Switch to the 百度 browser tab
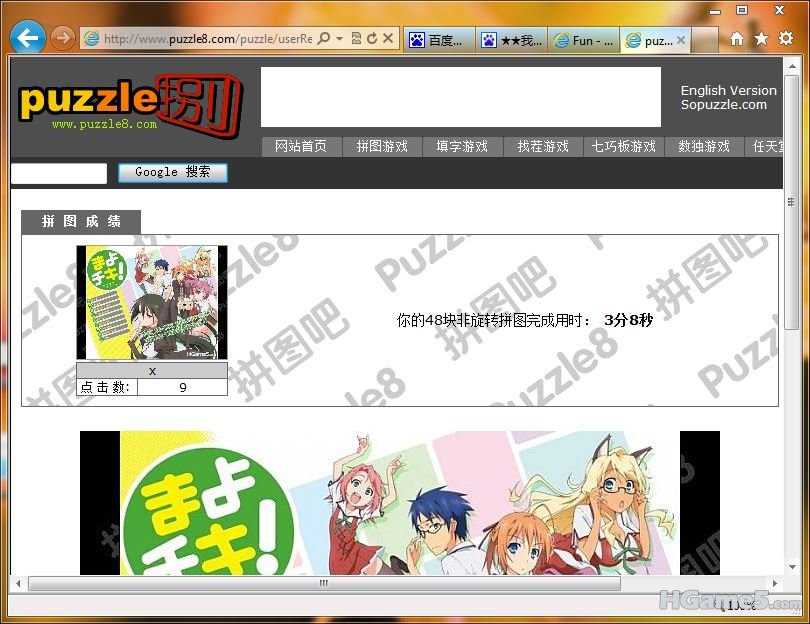 (x=439, y=40)
